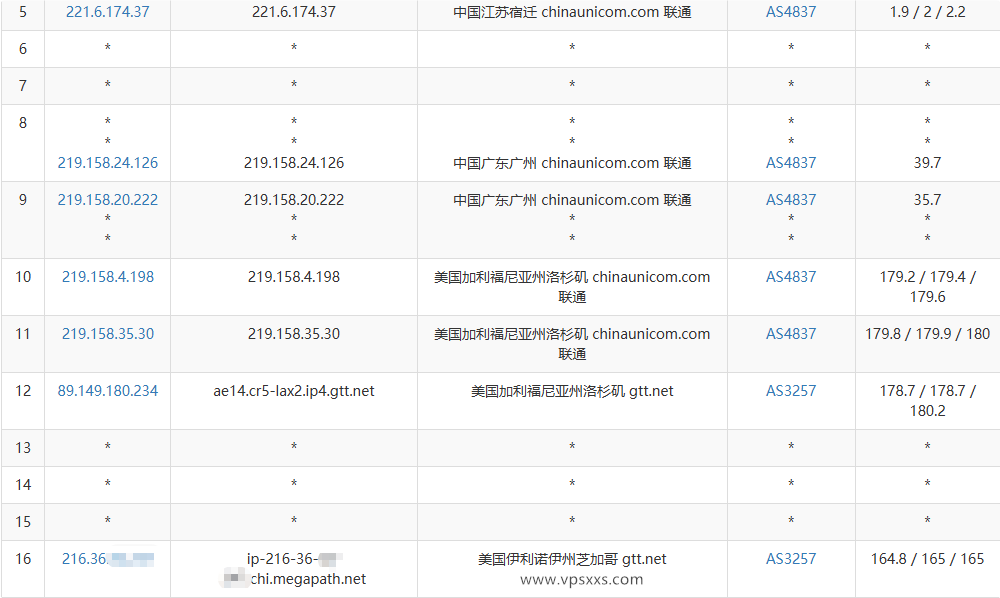Select the 中国江苏宿迁 chinaunicom.com location text
The height and width of the screenshot is (598, 1000).
(571, 14)
